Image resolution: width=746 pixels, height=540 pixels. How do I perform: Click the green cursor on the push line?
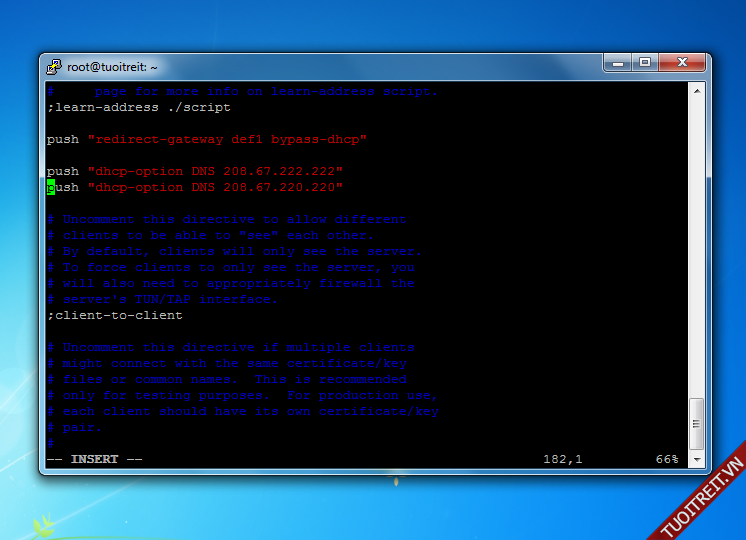tap(51, 187)
